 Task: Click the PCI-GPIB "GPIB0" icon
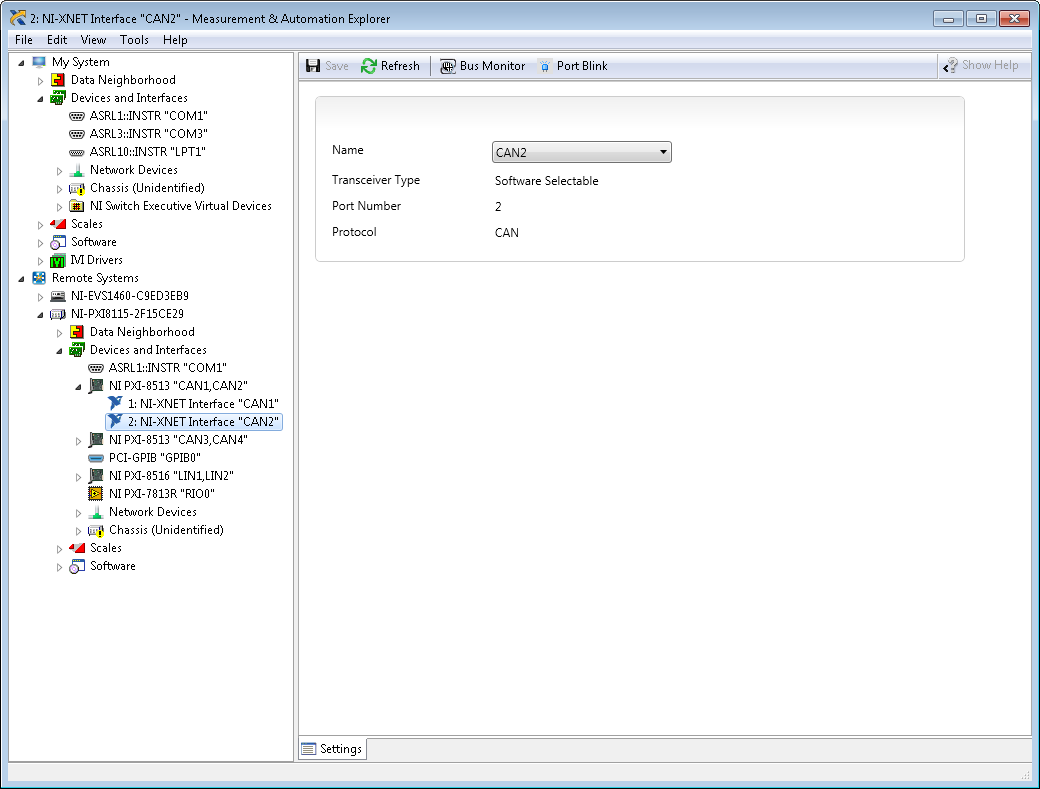pyautogui.click(x=96, y=458)
